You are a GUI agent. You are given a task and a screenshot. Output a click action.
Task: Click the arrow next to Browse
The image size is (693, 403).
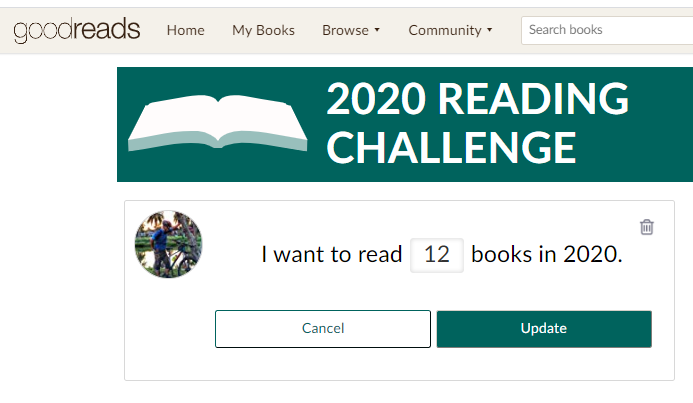pyautogui.click(x=377, y=31)
